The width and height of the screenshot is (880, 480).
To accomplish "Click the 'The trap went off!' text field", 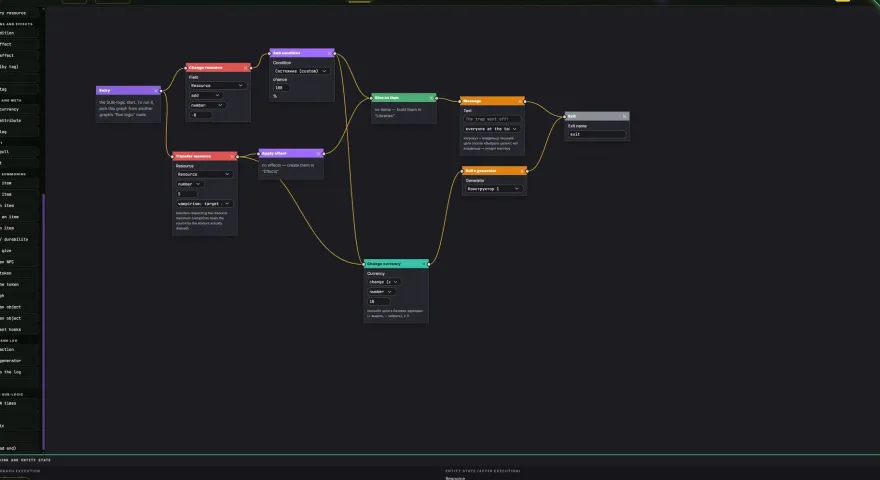I will click(x=492, y=119).
